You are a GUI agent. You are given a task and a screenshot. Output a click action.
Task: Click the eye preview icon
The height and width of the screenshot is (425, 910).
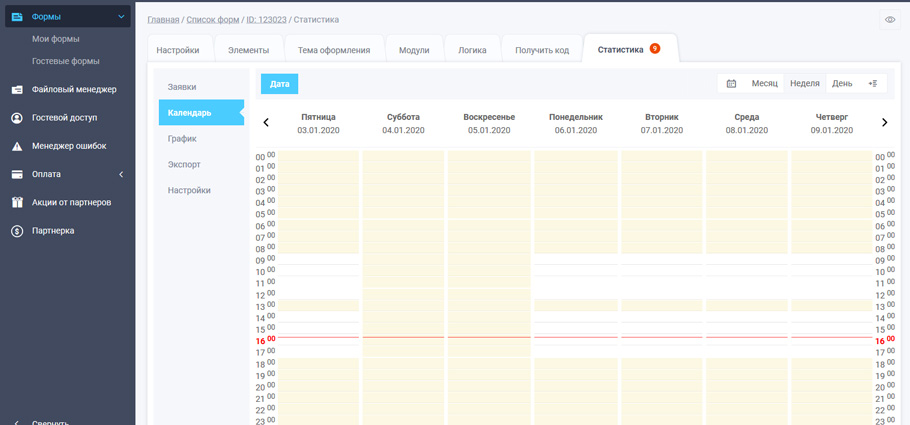click(x=890, y=20)
